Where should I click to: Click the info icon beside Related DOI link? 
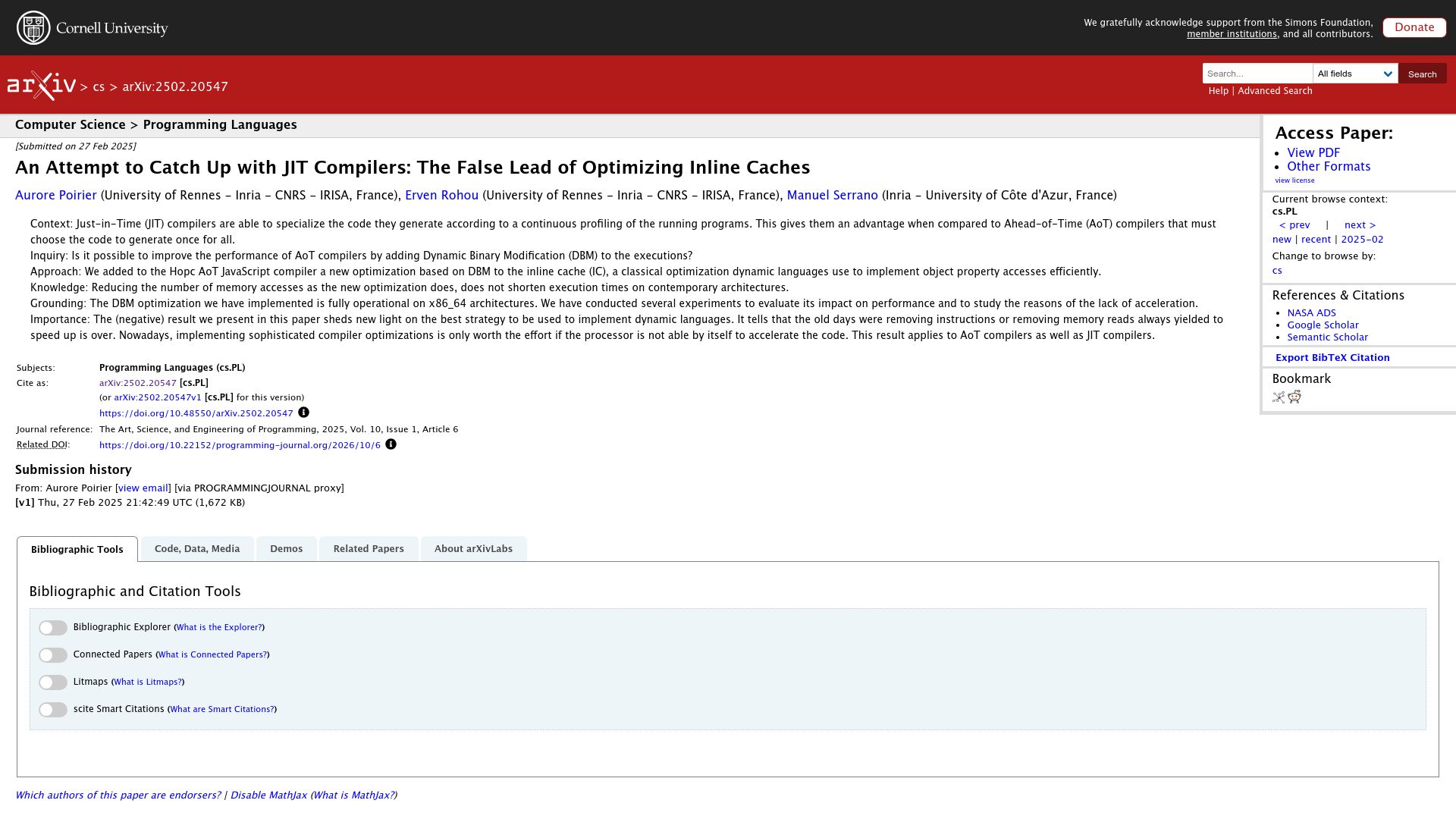pos(391,444)
